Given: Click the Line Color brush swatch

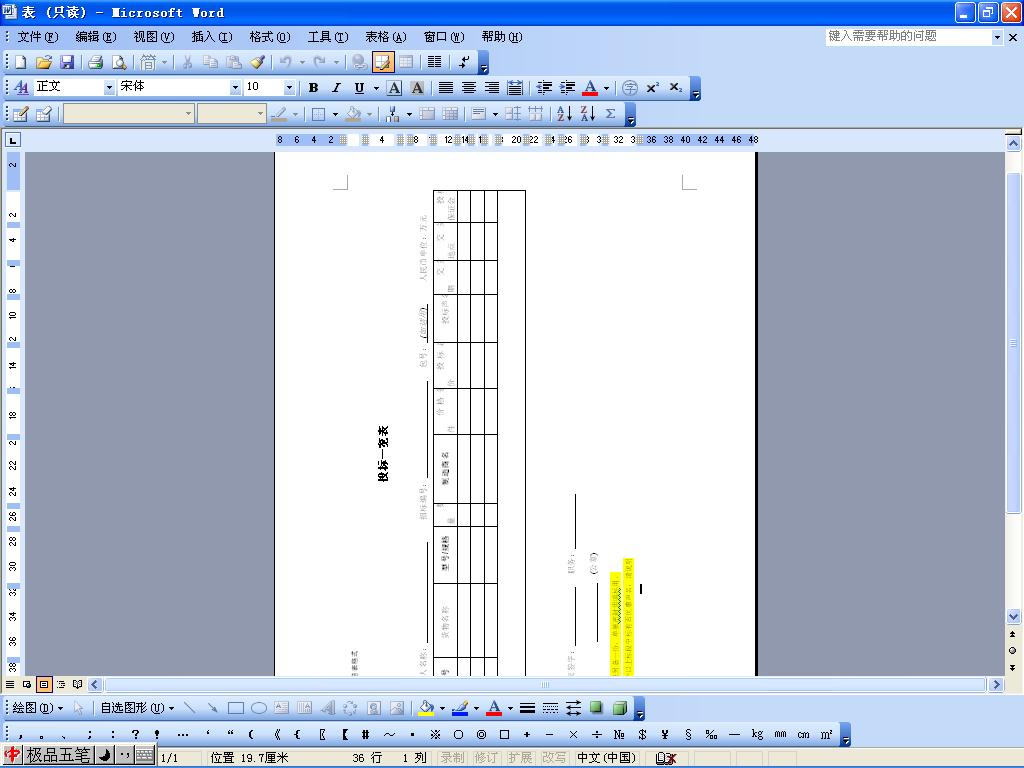Looking at the screenshot, I should click(x=460, y=708).
